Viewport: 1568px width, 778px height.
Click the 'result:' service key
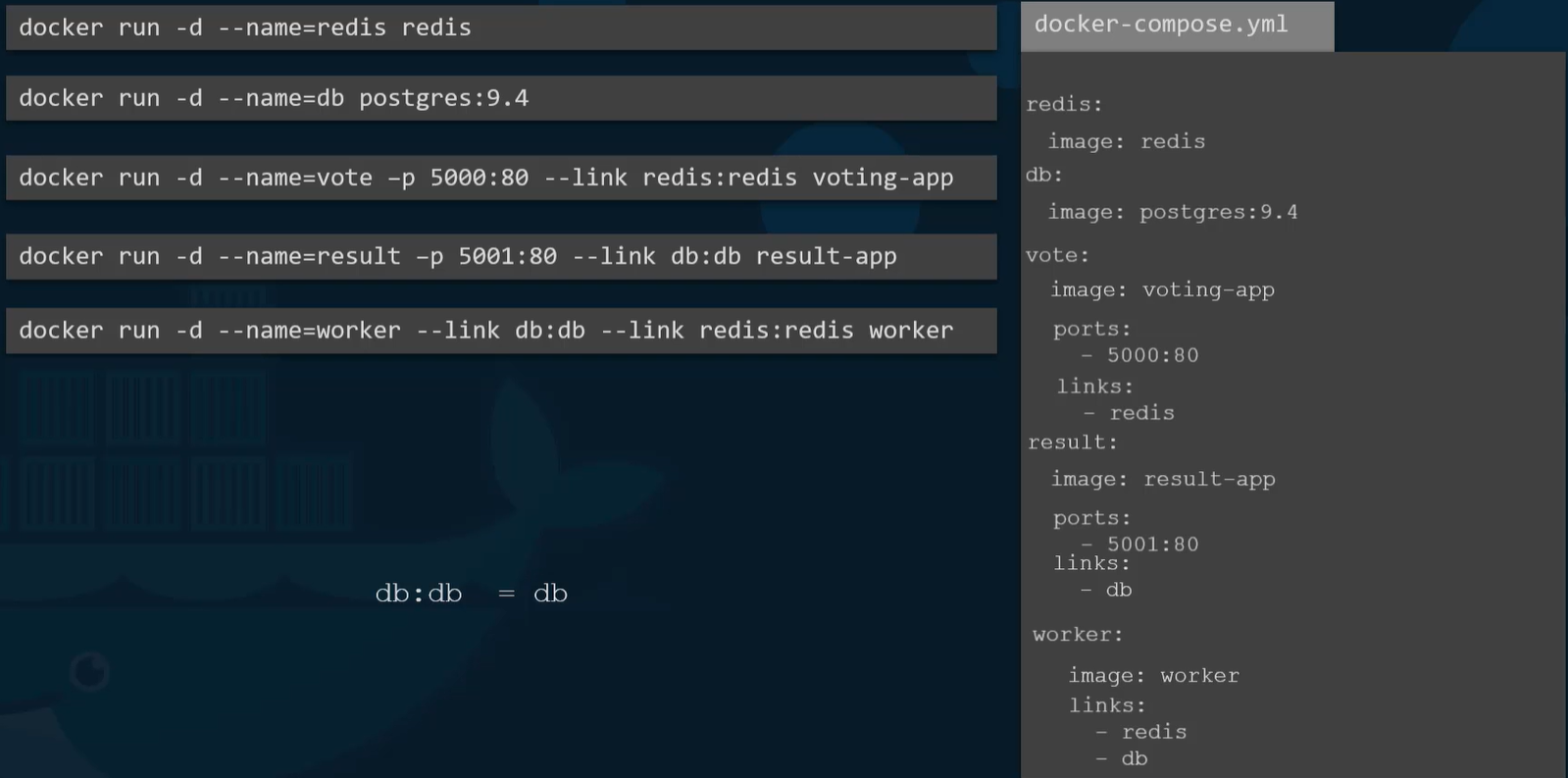coord(1073,442)
